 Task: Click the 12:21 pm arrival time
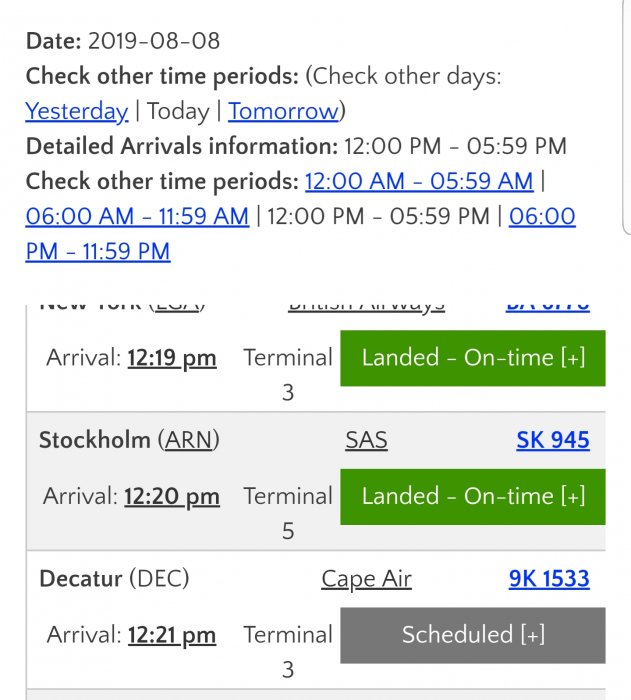[x=172, y=635]
